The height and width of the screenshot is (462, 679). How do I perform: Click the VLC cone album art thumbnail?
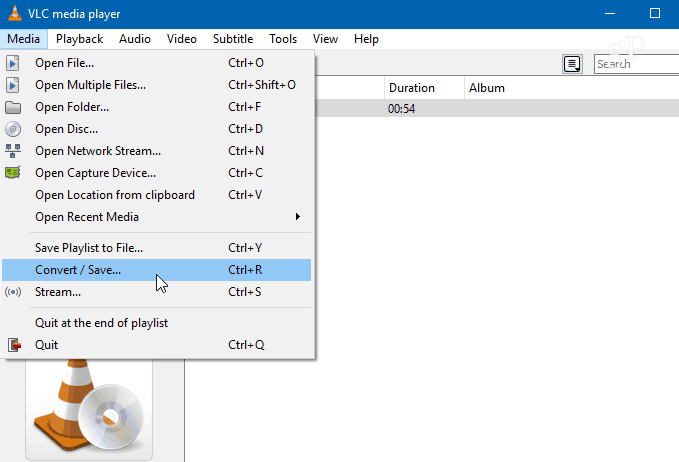click(89, 409)
